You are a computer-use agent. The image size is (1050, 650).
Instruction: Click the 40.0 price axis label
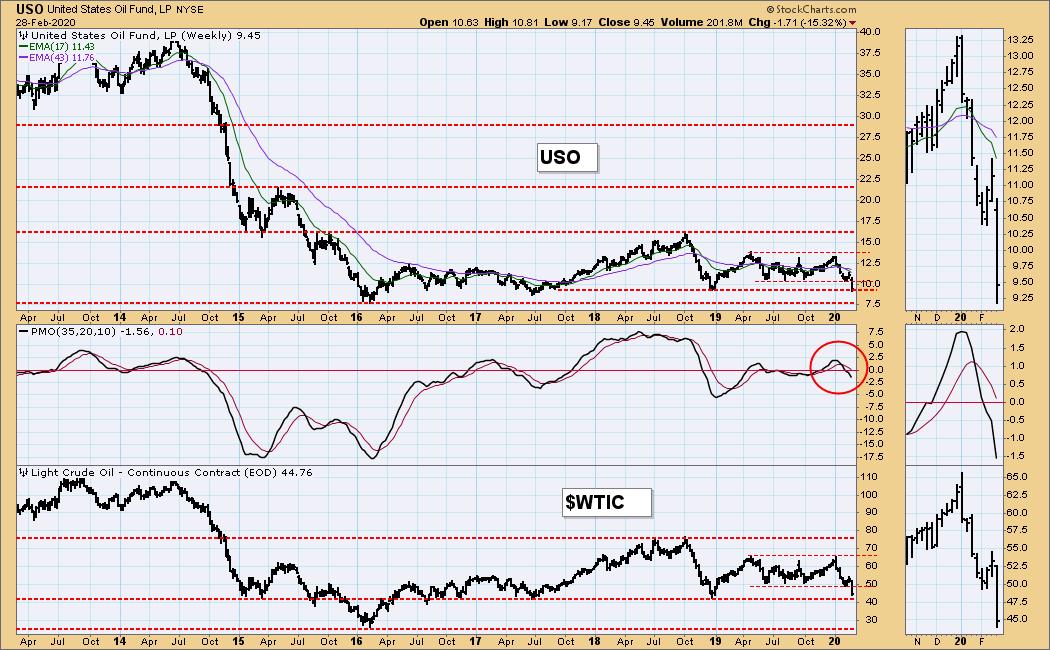(870, 31)
